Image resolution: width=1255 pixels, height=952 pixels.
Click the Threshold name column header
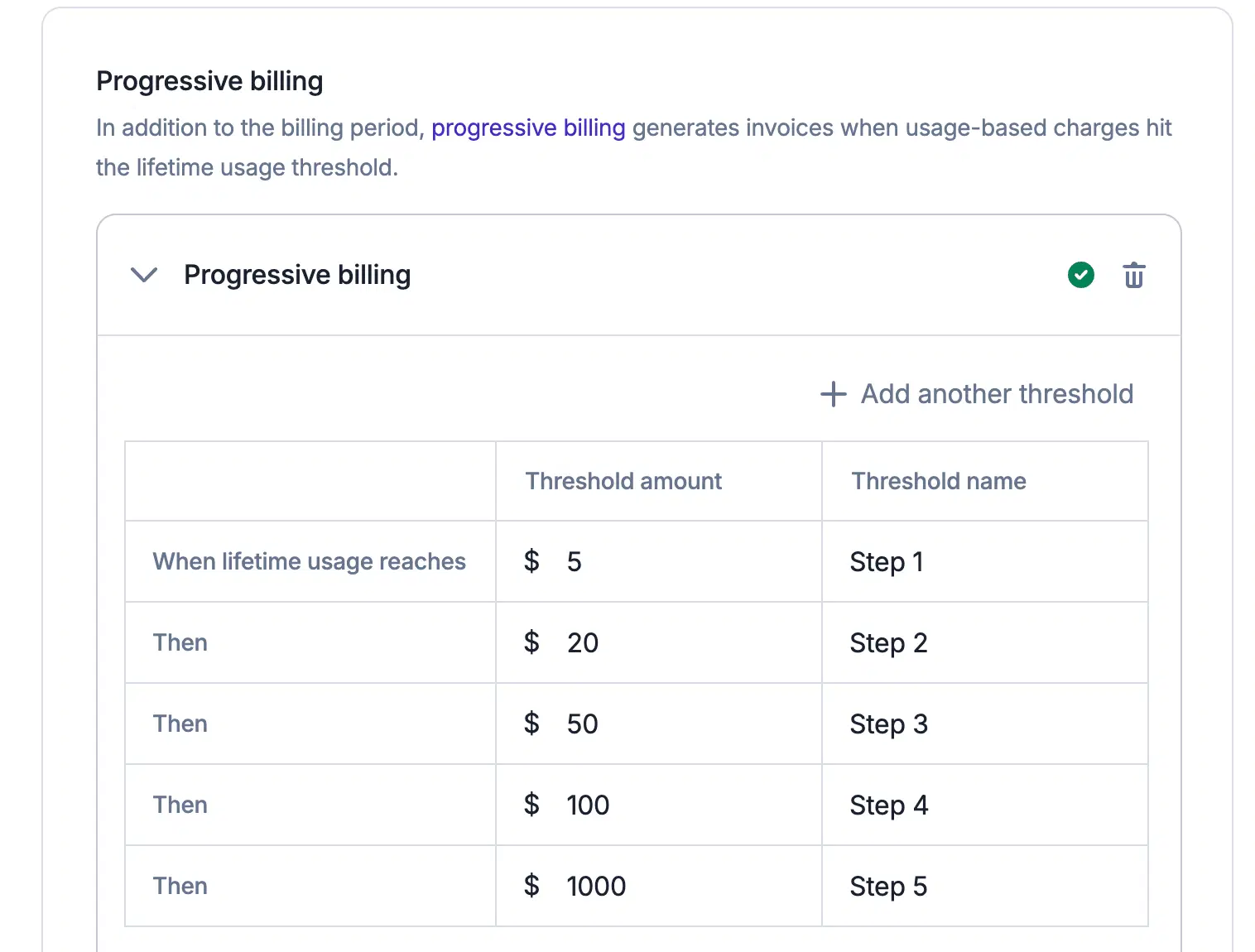[x=939, y=482]
